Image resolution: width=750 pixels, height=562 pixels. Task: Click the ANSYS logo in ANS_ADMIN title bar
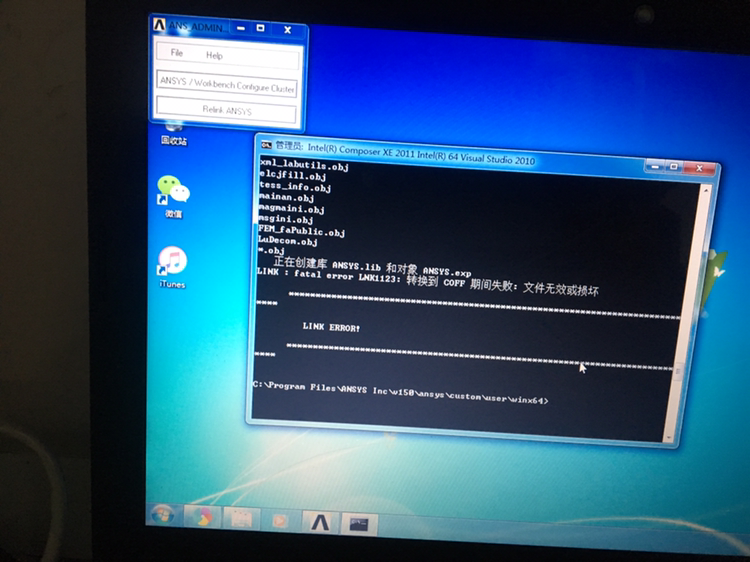159,25
